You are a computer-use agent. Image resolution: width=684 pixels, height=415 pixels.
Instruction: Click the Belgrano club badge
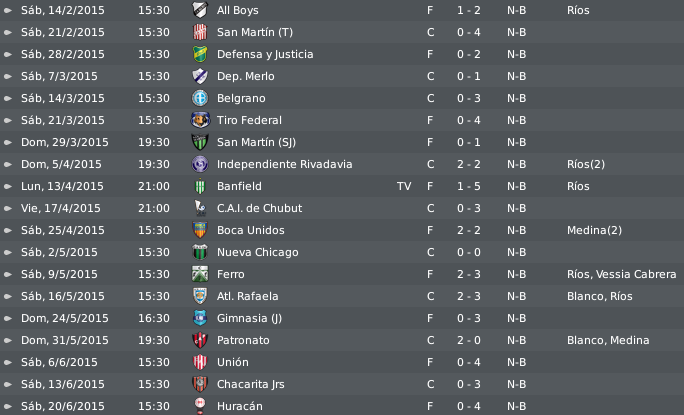pyautogui.click(x=200, y=98)
